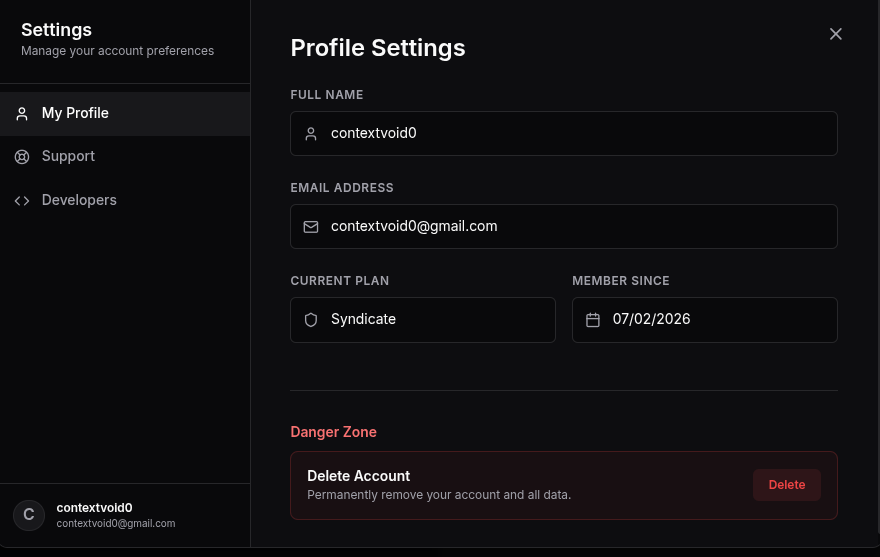This screenshot has height=557, width=880.
Task: Click the Current Plan field showing Syndicate
Action: coord(423,320)
